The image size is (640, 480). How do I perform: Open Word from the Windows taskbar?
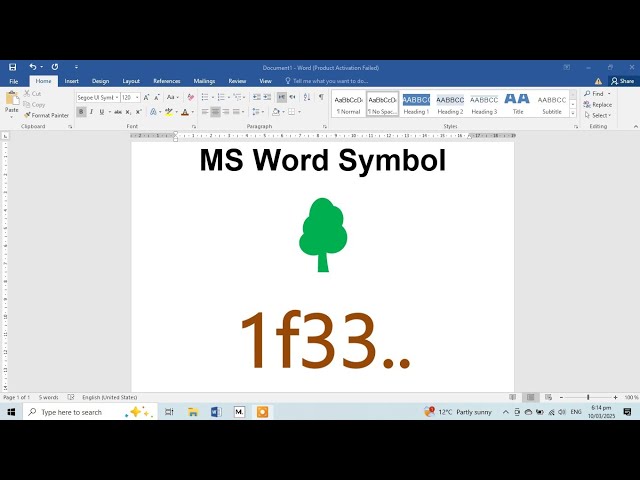pyautogui.click(x=216, y=412)
